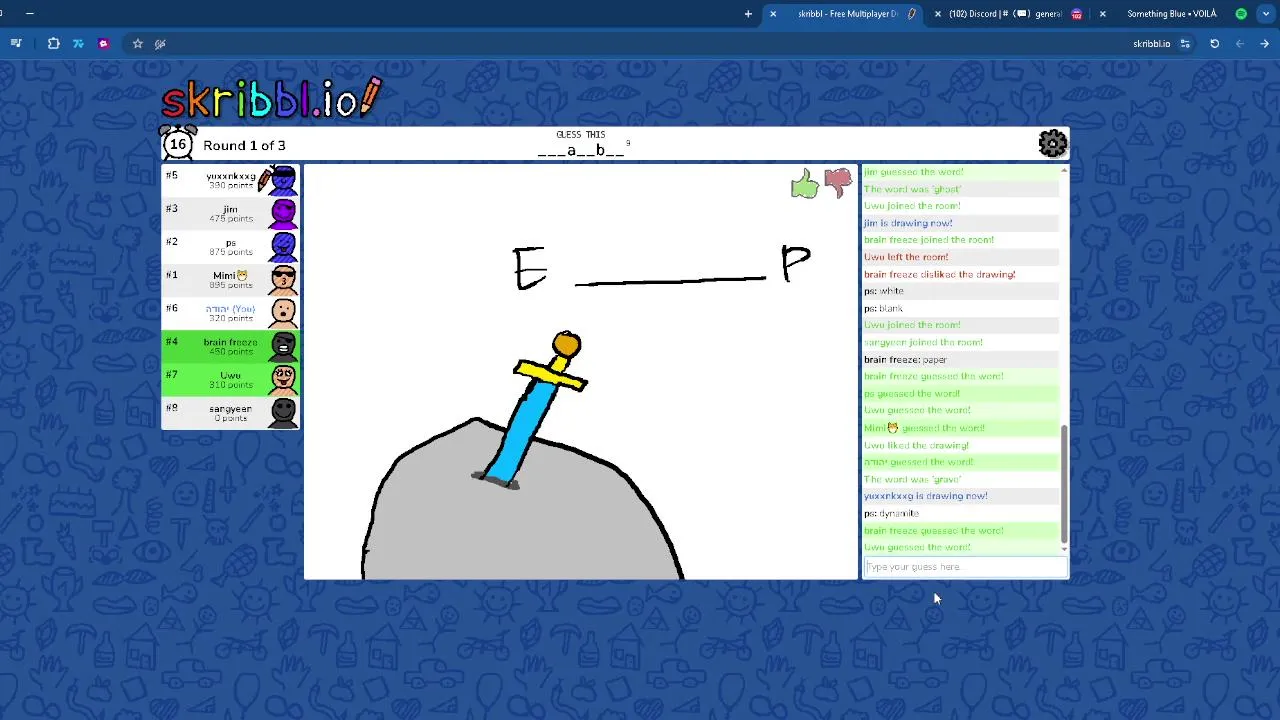Reload the page from the browser toolbar
This screenshot has width=1280, height=720.
click(x=1214, y=44)
